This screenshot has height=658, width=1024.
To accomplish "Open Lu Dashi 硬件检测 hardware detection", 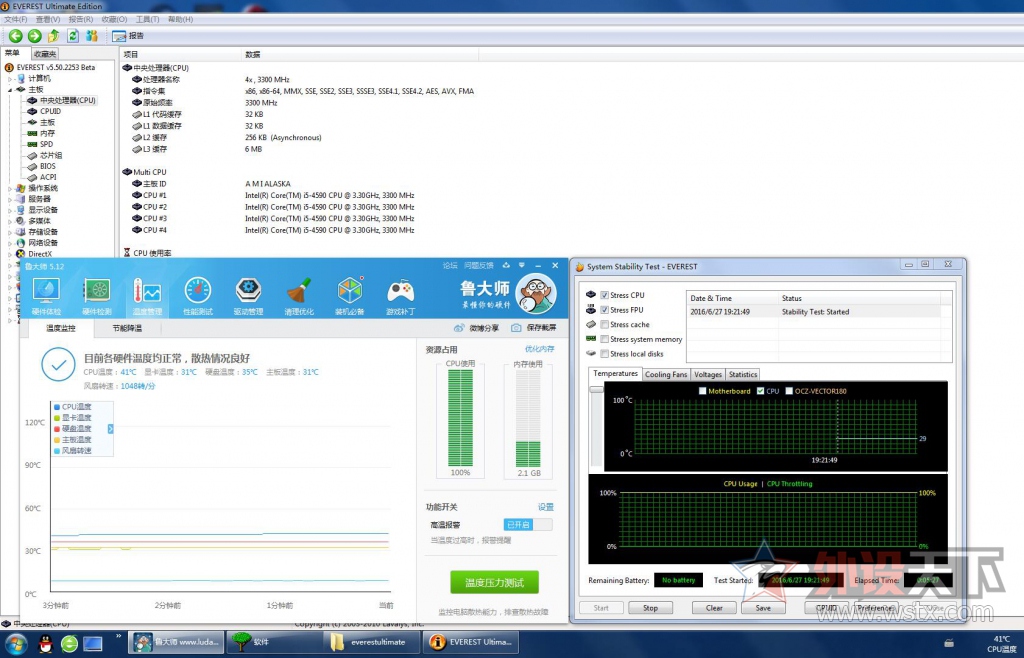I will 97,296.
